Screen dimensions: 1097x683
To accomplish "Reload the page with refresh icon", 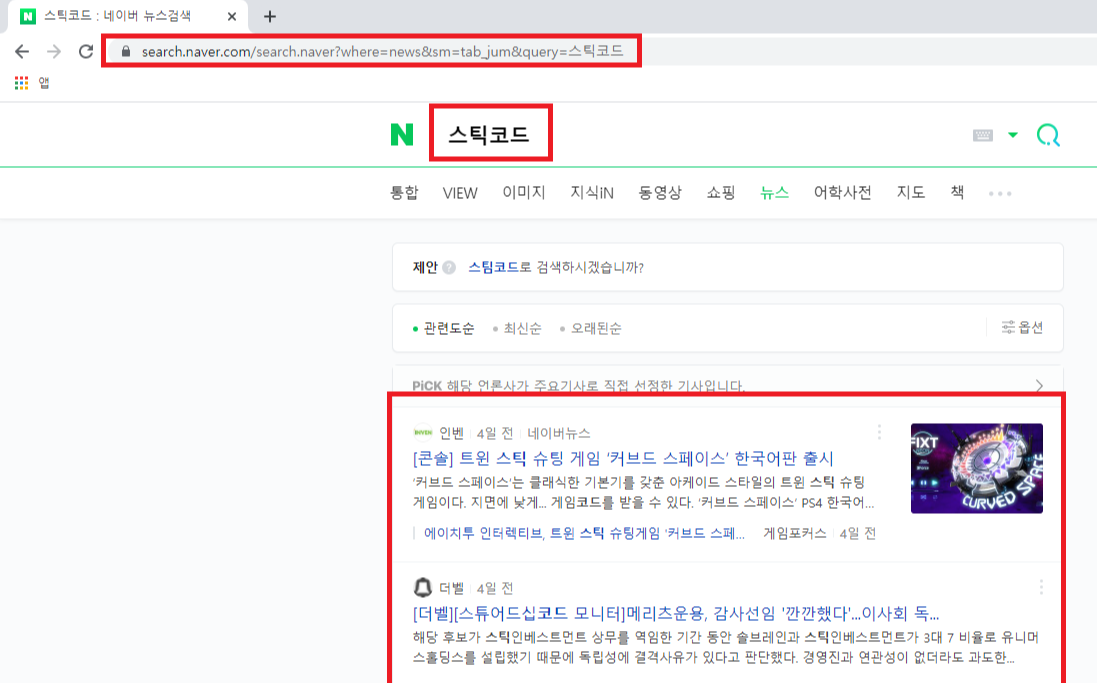I will point(85,51).
